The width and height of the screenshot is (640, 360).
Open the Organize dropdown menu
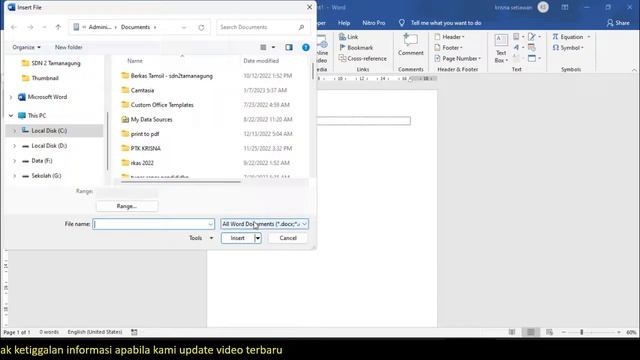pos(27,47)
